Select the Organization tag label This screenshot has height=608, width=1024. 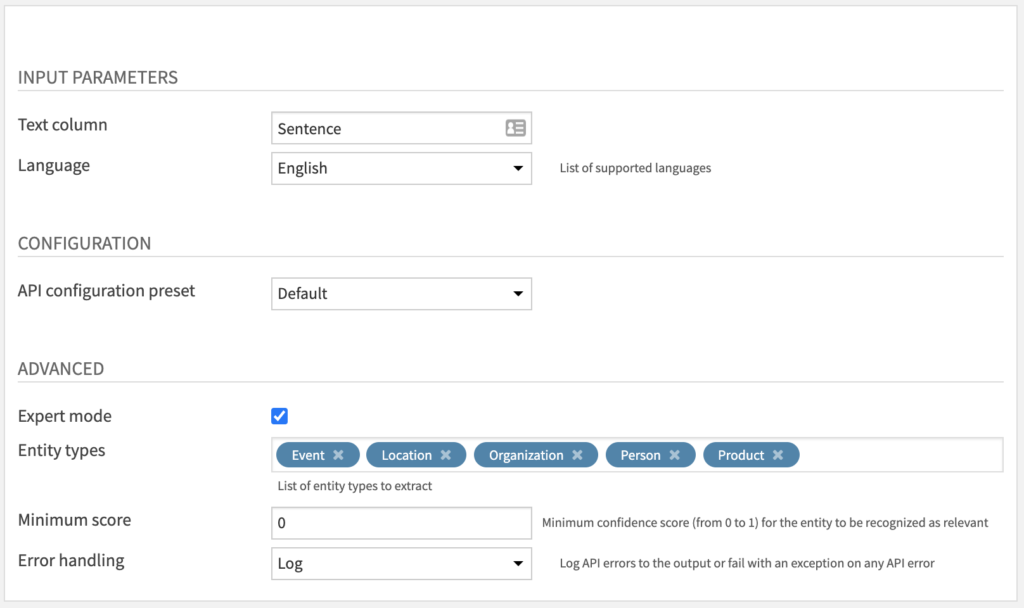(526, 455)
